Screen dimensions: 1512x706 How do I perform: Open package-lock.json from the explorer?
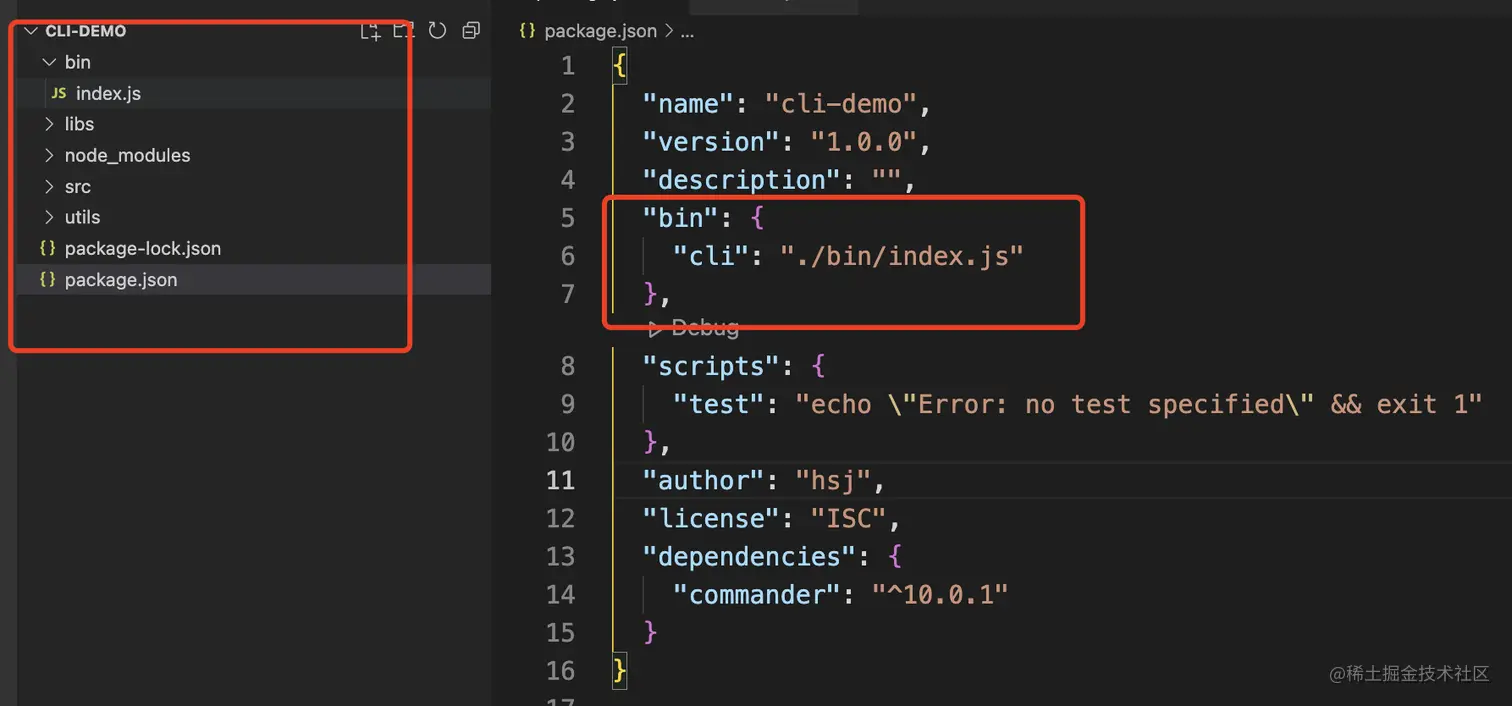(x=143, y=248)
